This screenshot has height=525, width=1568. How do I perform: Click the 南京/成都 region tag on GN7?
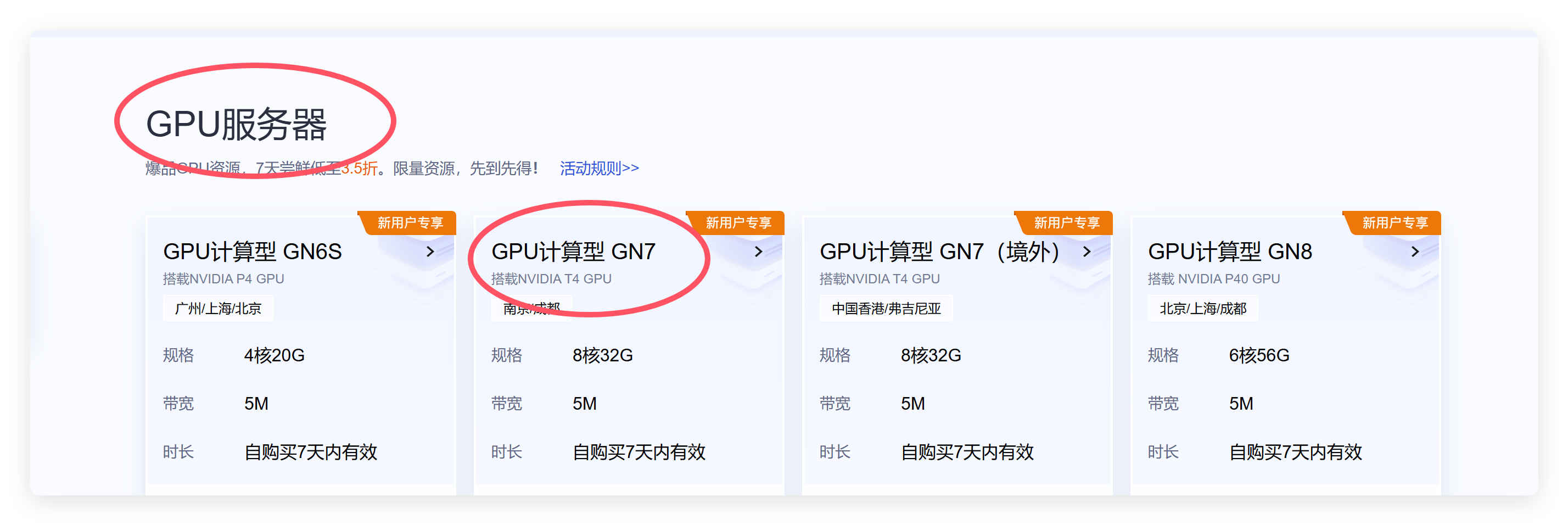click(531, 308)
